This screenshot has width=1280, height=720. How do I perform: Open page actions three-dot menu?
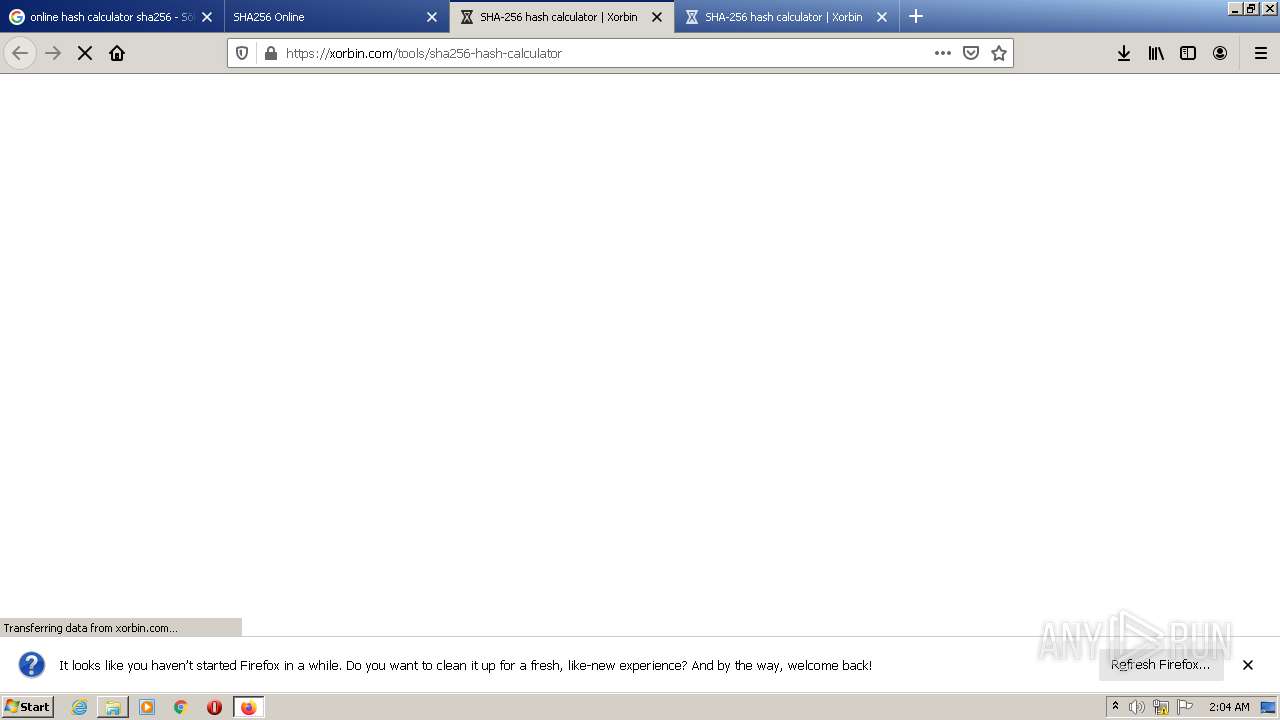[x=943, y=53]
